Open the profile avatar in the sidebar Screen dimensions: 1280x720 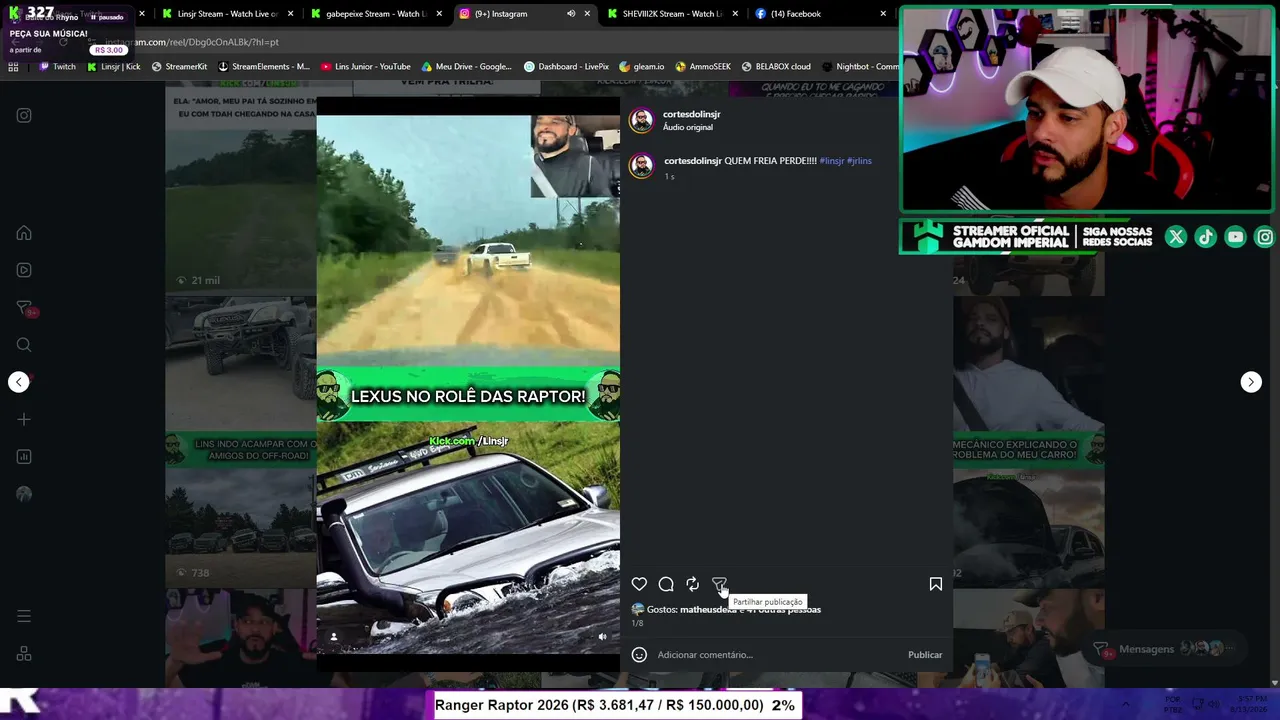[24, 494]
